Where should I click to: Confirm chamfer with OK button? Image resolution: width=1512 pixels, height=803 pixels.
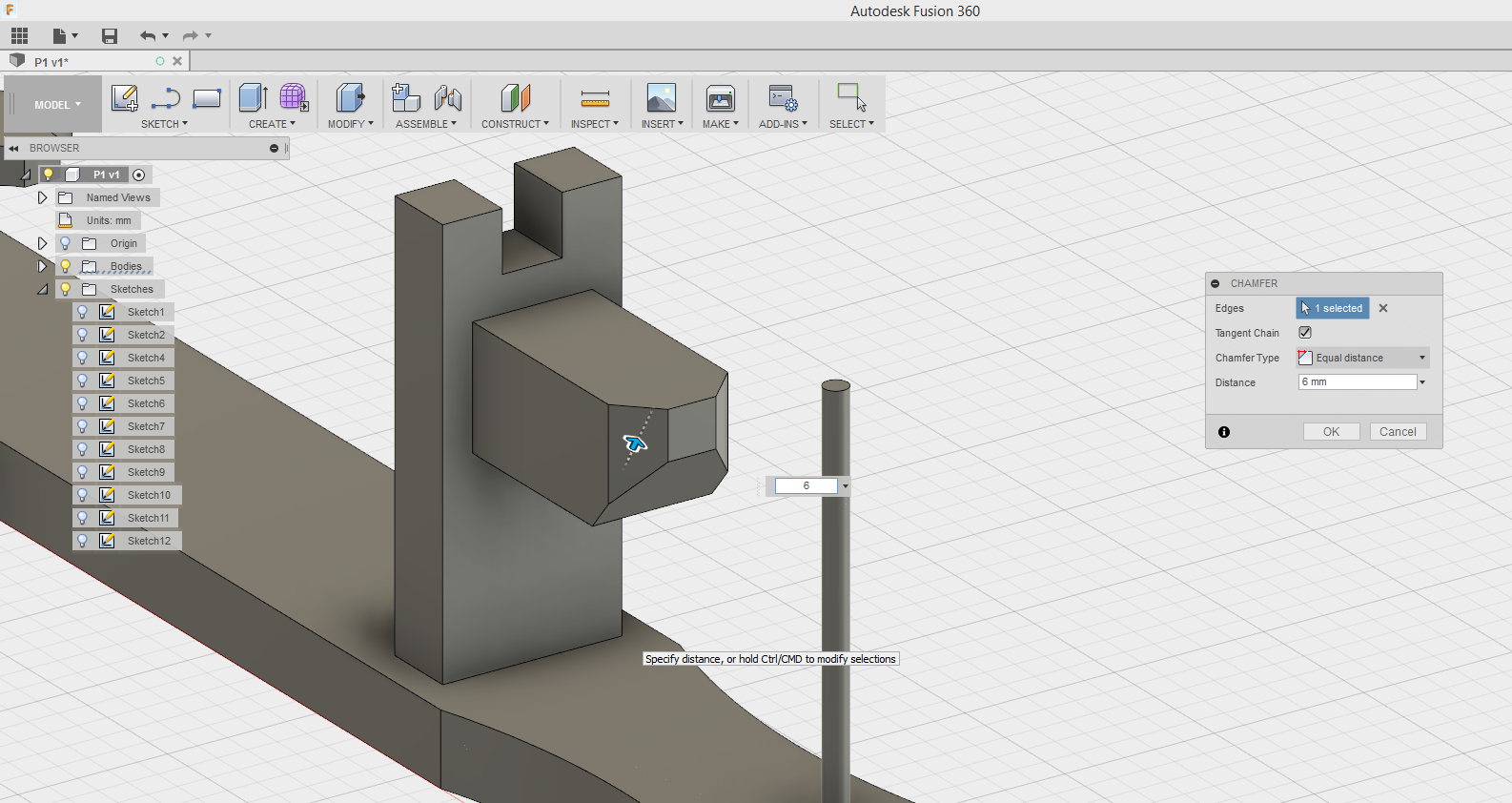pos(1331,432)
